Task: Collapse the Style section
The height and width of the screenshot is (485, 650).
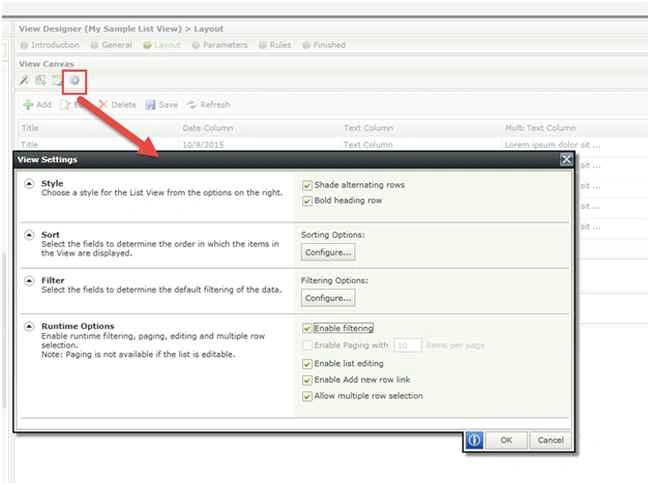Action: [29, 184]
